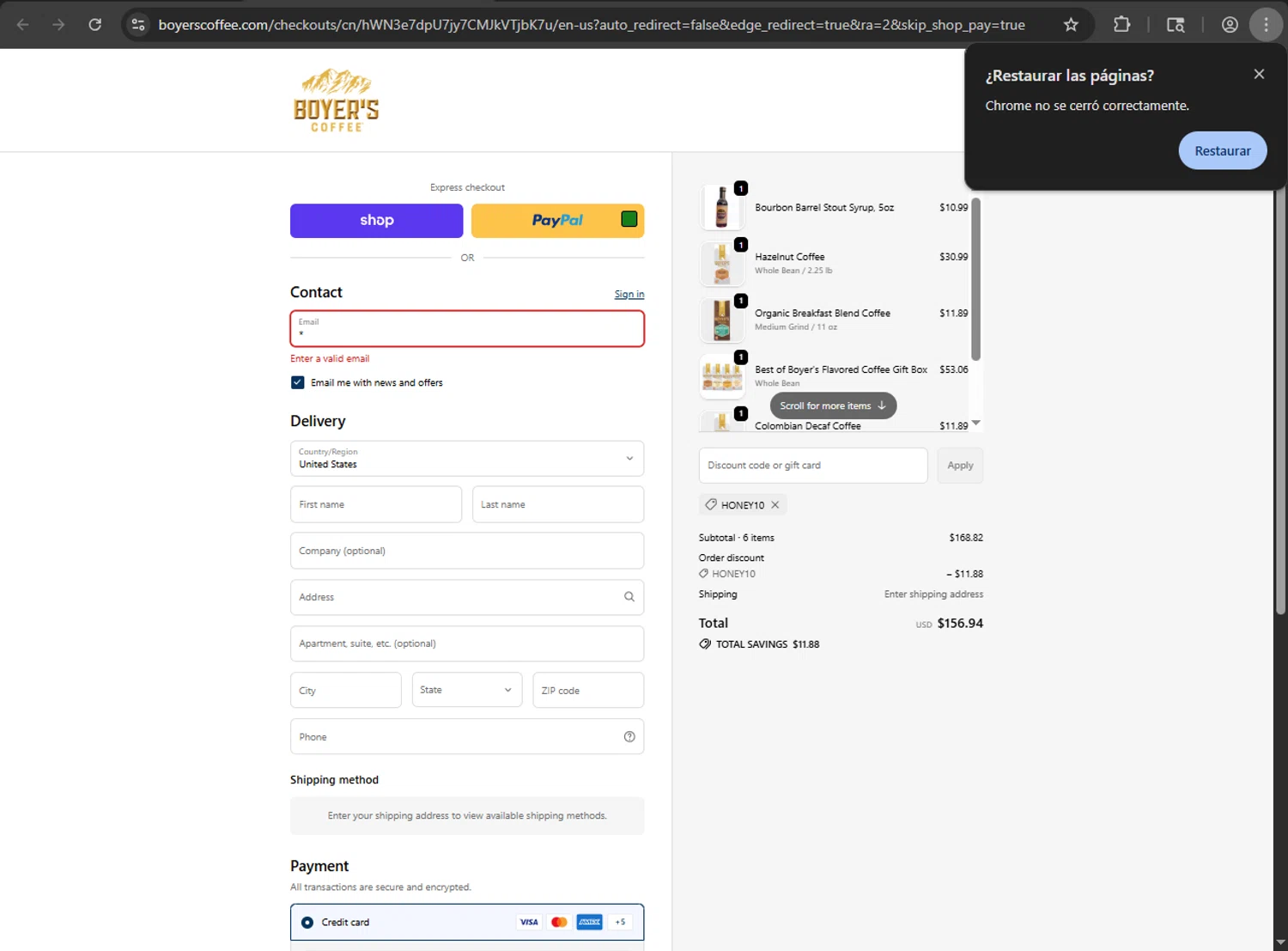
Task: Open the Chrome three-dot menu
Action: (x=1266, y=25)
